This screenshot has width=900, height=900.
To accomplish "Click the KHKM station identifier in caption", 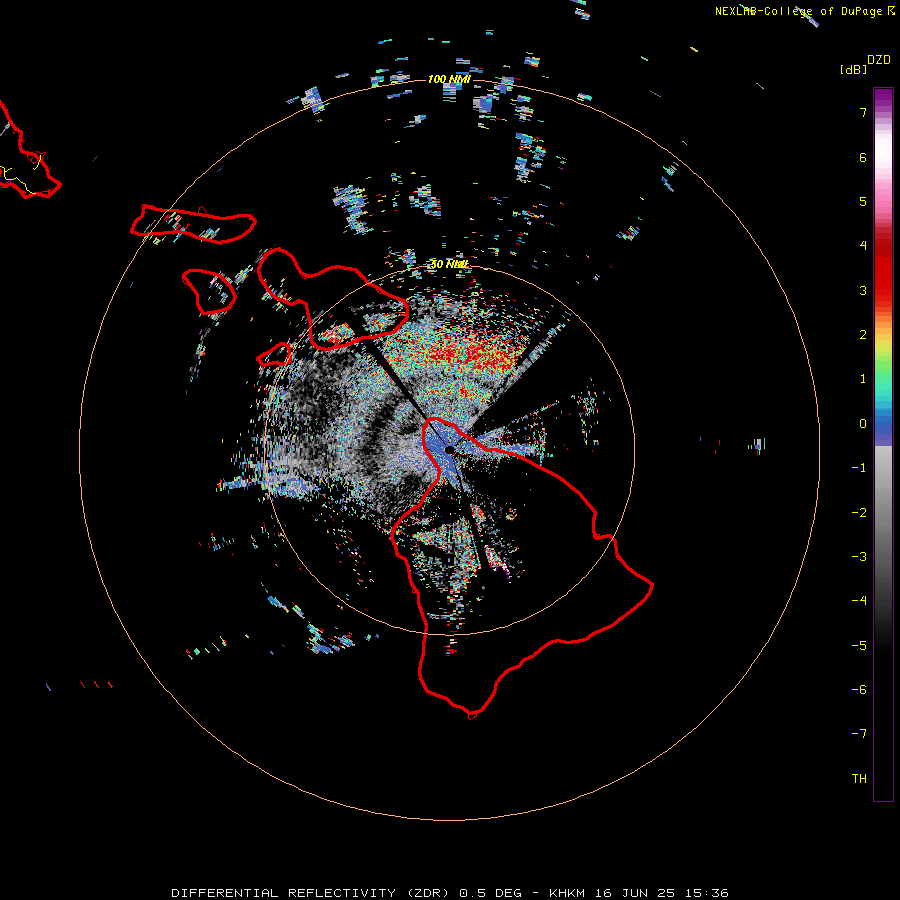I will point(567,893).
